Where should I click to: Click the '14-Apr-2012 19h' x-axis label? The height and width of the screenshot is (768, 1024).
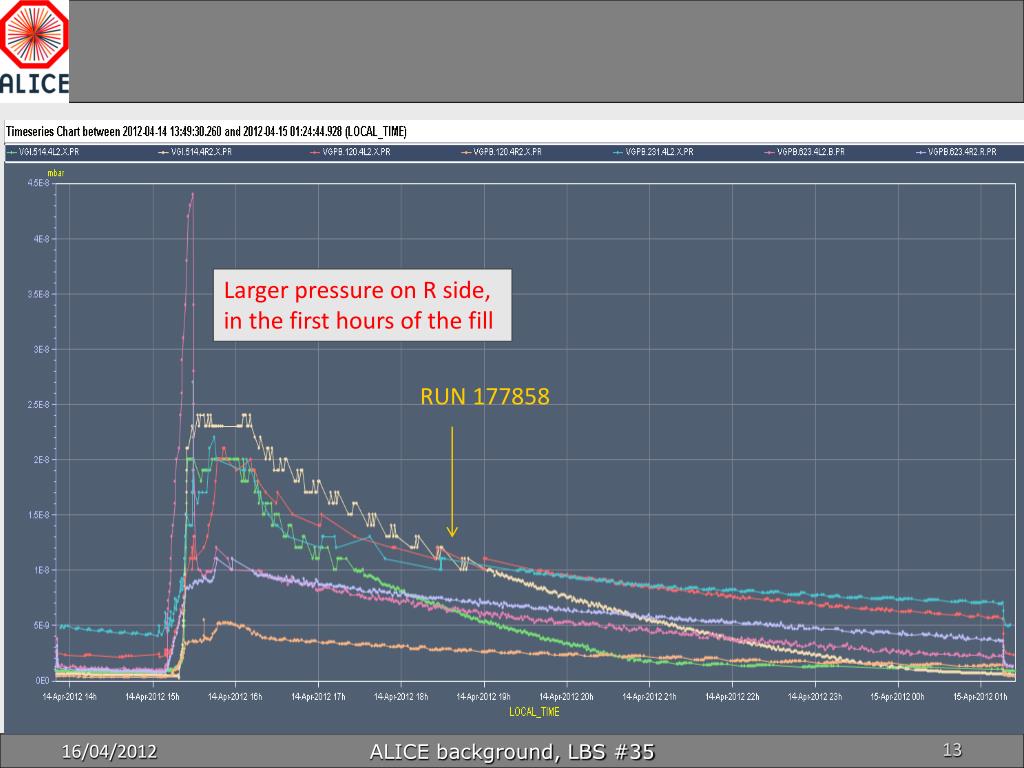tap(483, 697)
